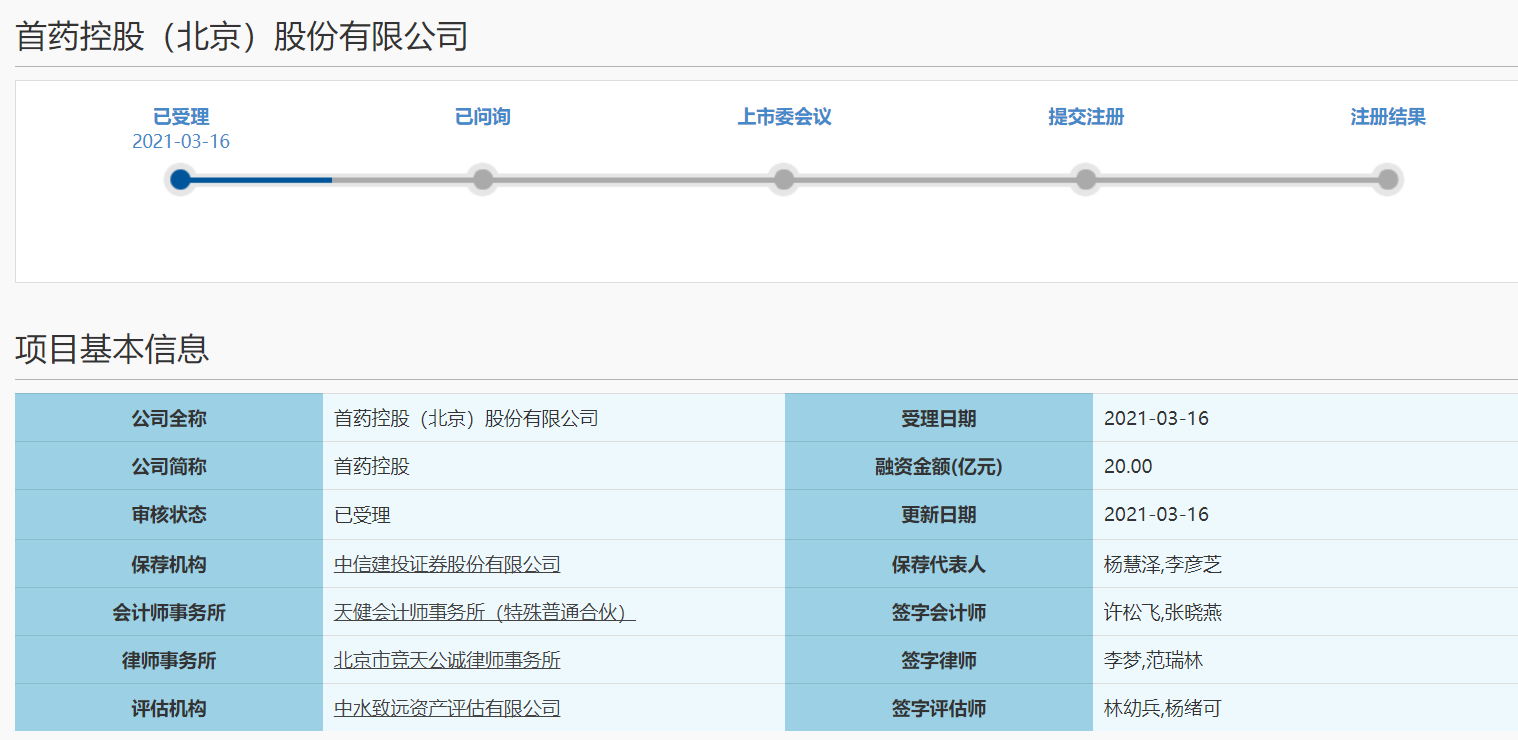Open the 北京市竞天公诚律师事务所 link
1518x740 pixels.
click(447, 660)
